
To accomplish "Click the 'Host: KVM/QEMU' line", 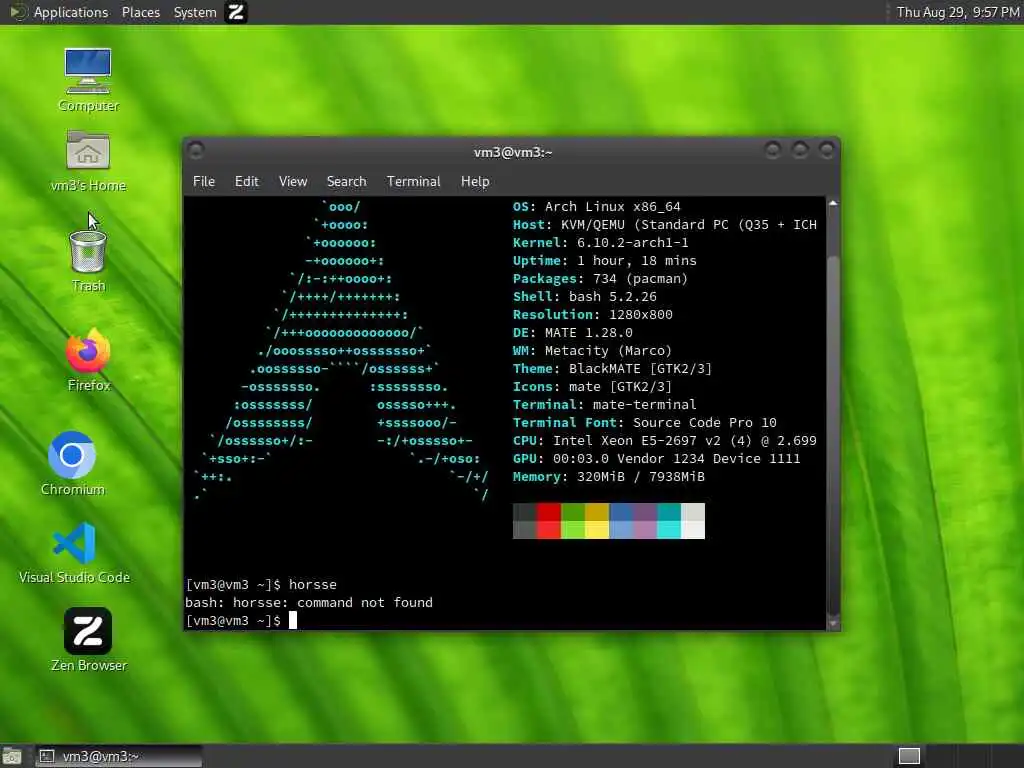I will click(x=665, y=225).
